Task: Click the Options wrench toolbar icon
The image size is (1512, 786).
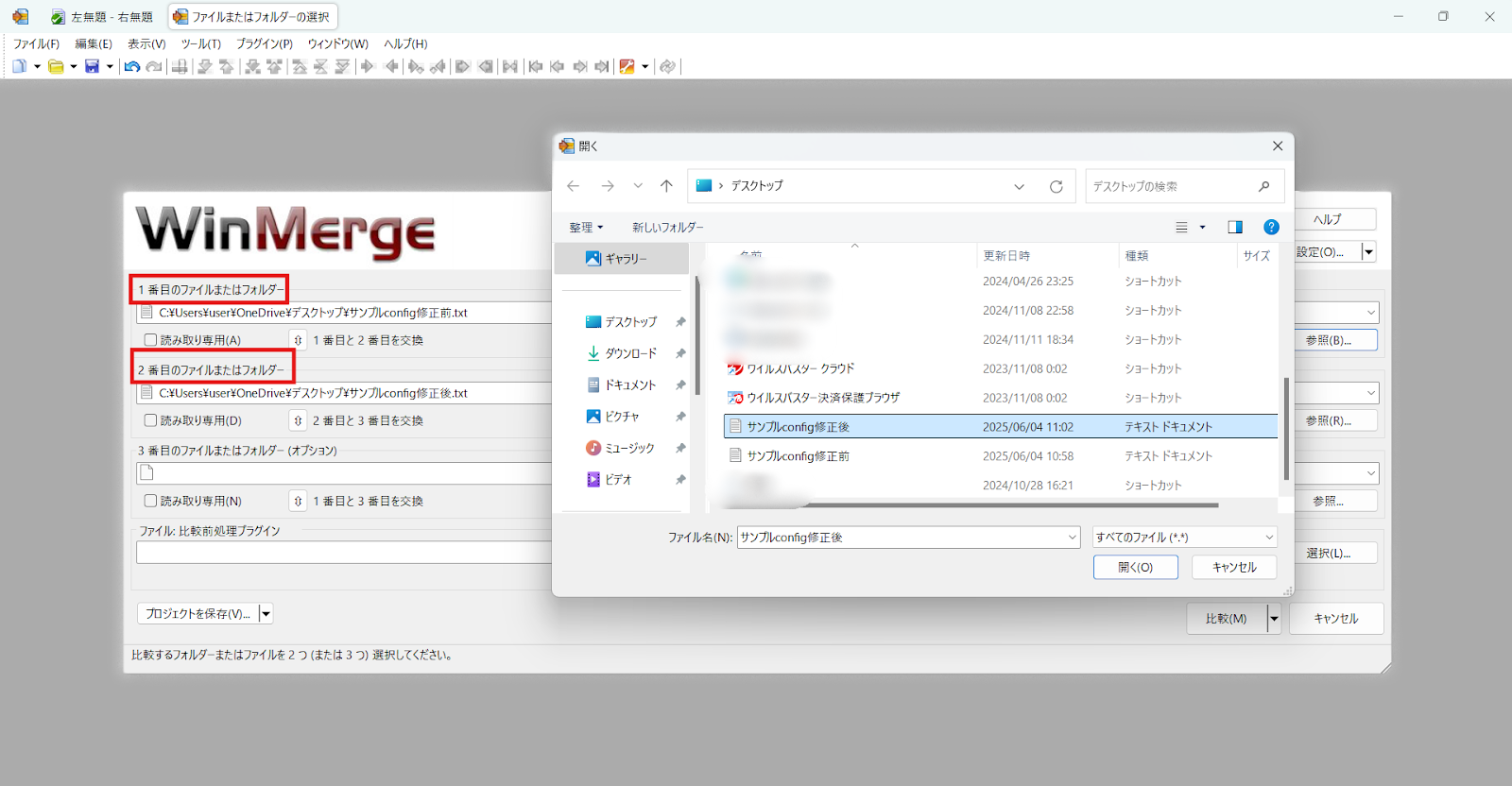Action: 627,66
